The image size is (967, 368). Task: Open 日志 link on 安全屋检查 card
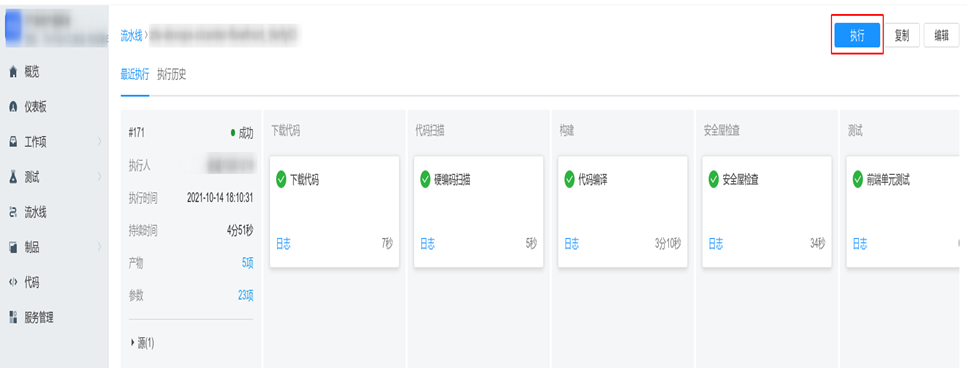(715, 244)
